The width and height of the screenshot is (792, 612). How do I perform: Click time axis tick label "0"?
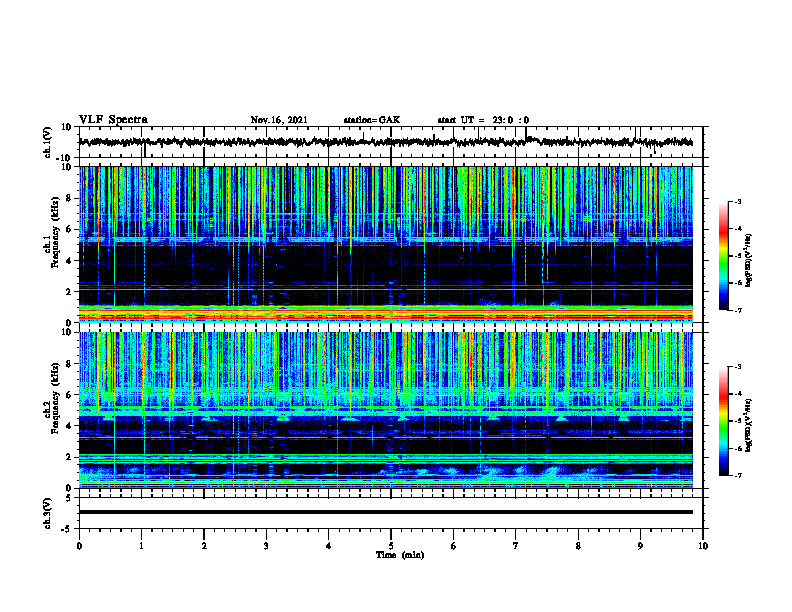pyautogui.click(x=79, y=546)
